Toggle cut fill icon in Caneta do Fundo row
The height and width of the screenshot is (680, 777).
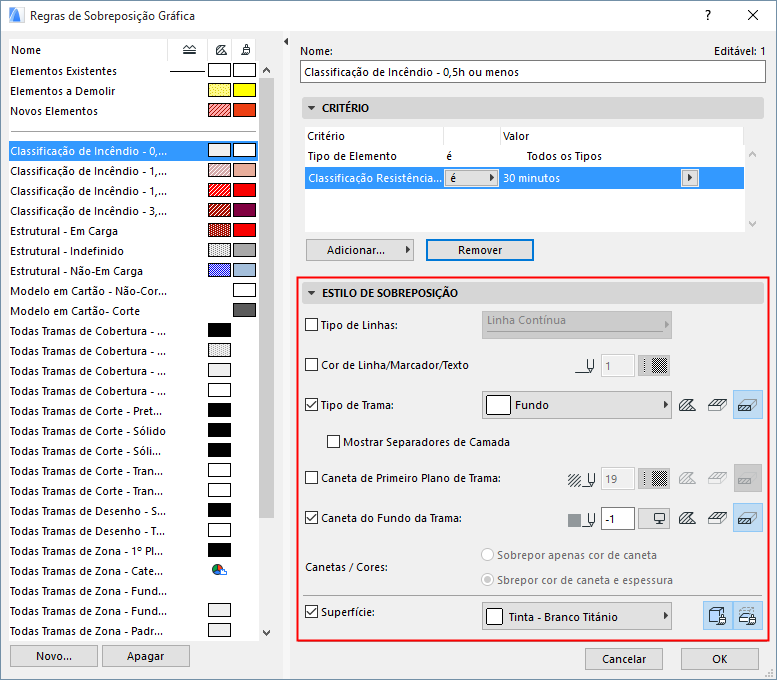(747, 518)
